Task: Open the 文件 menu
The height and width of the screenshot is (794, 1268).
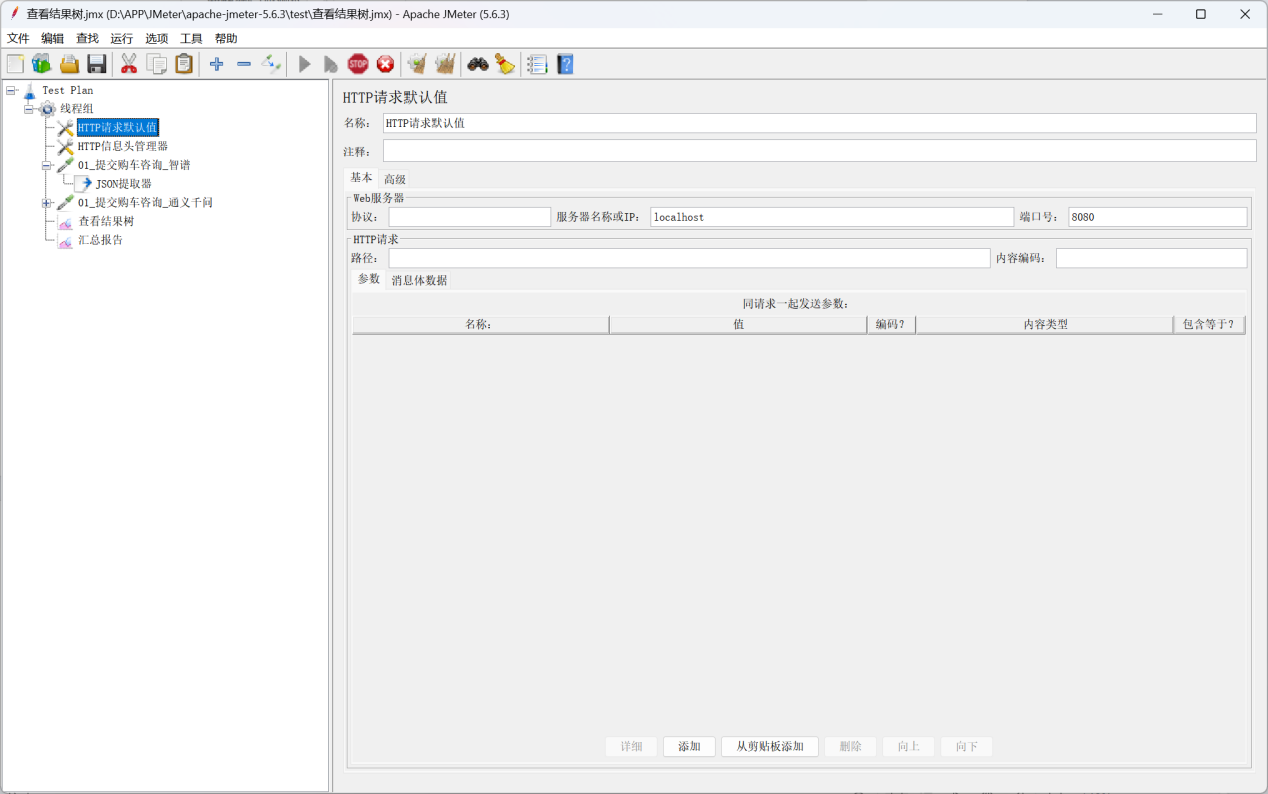Action: coord(18,39)
